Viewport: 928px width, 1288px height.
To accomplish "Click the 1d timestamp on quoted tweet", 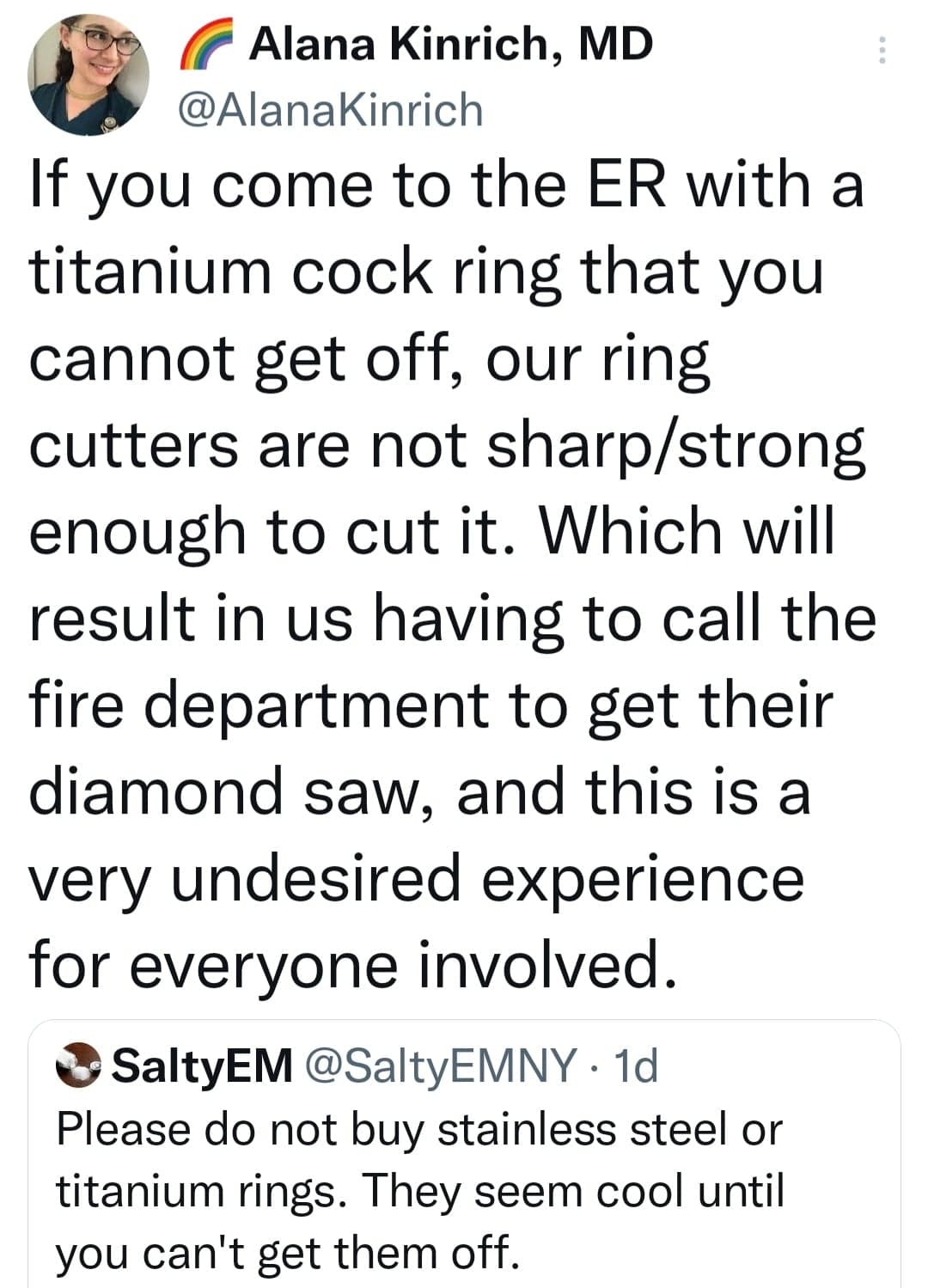I will pos(637,1066).
